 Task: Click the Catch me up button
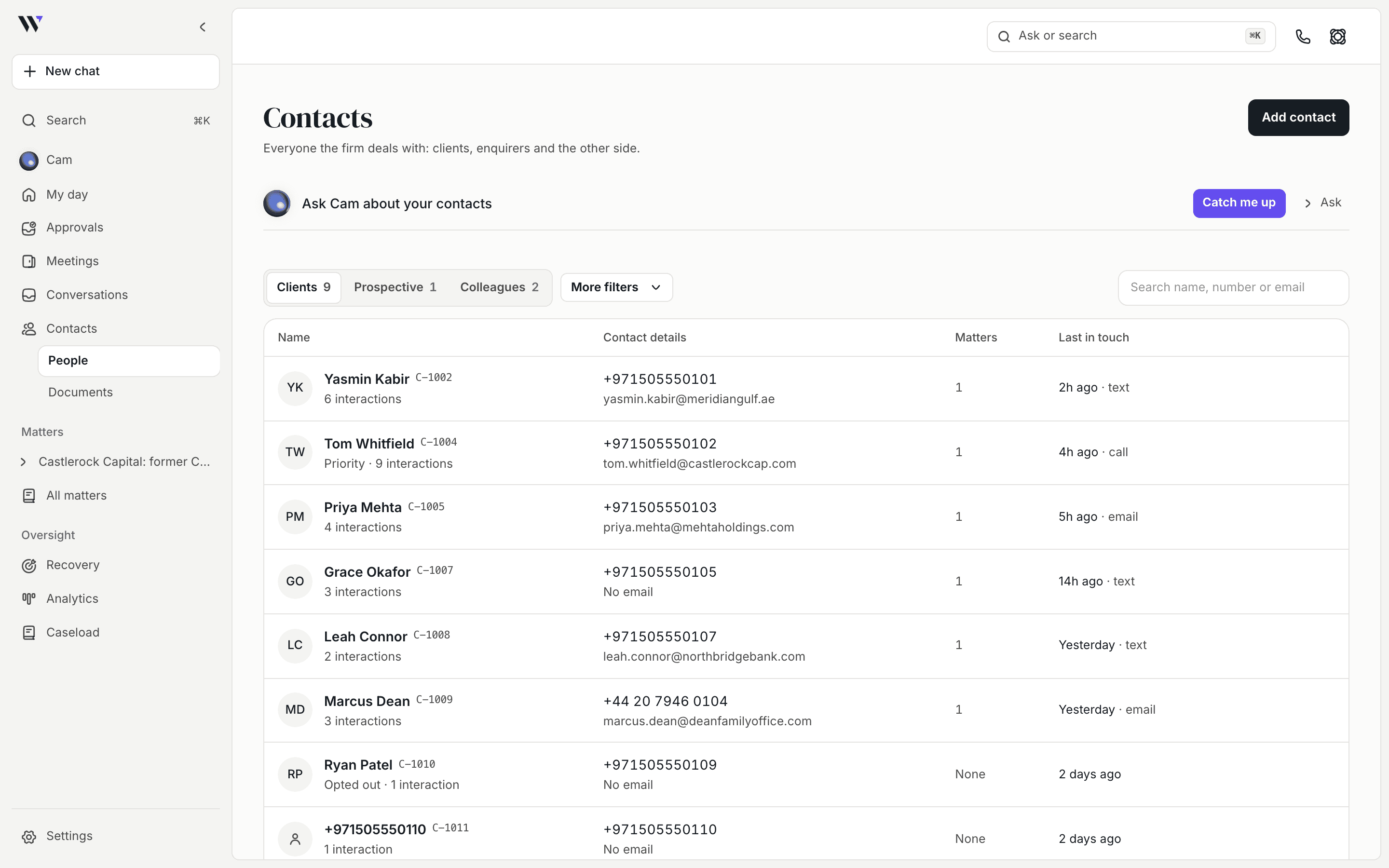pyautogui.click(x=1239, y=203)
